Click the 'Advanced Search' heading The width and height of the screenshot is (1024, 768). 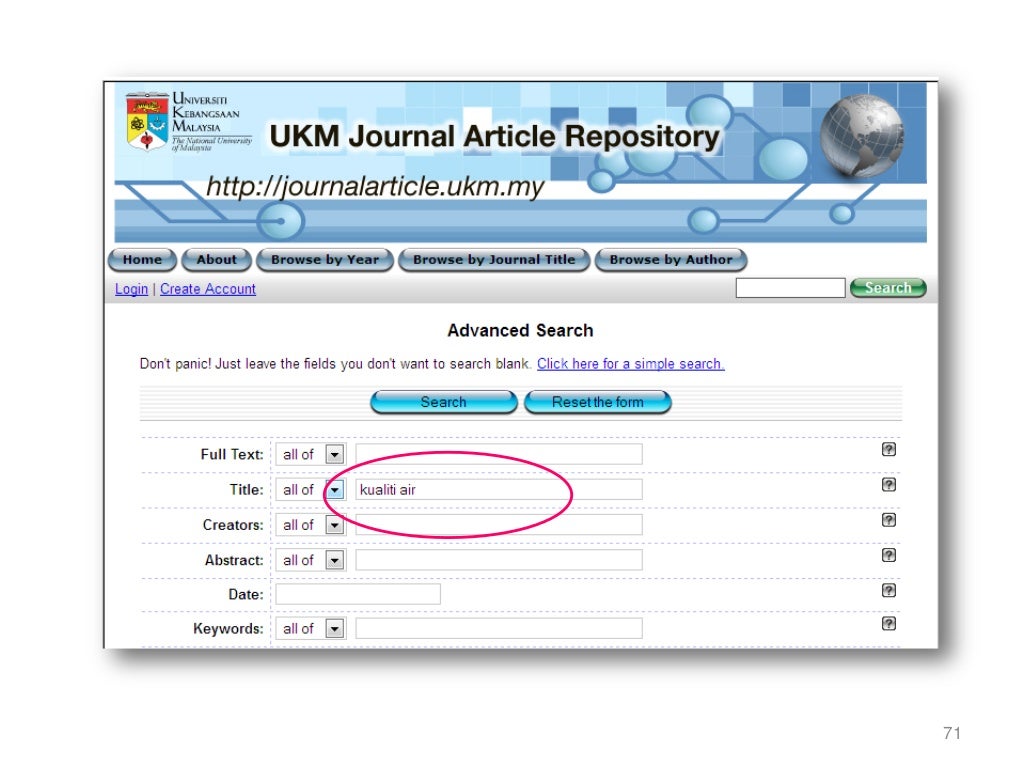(520, 330)
